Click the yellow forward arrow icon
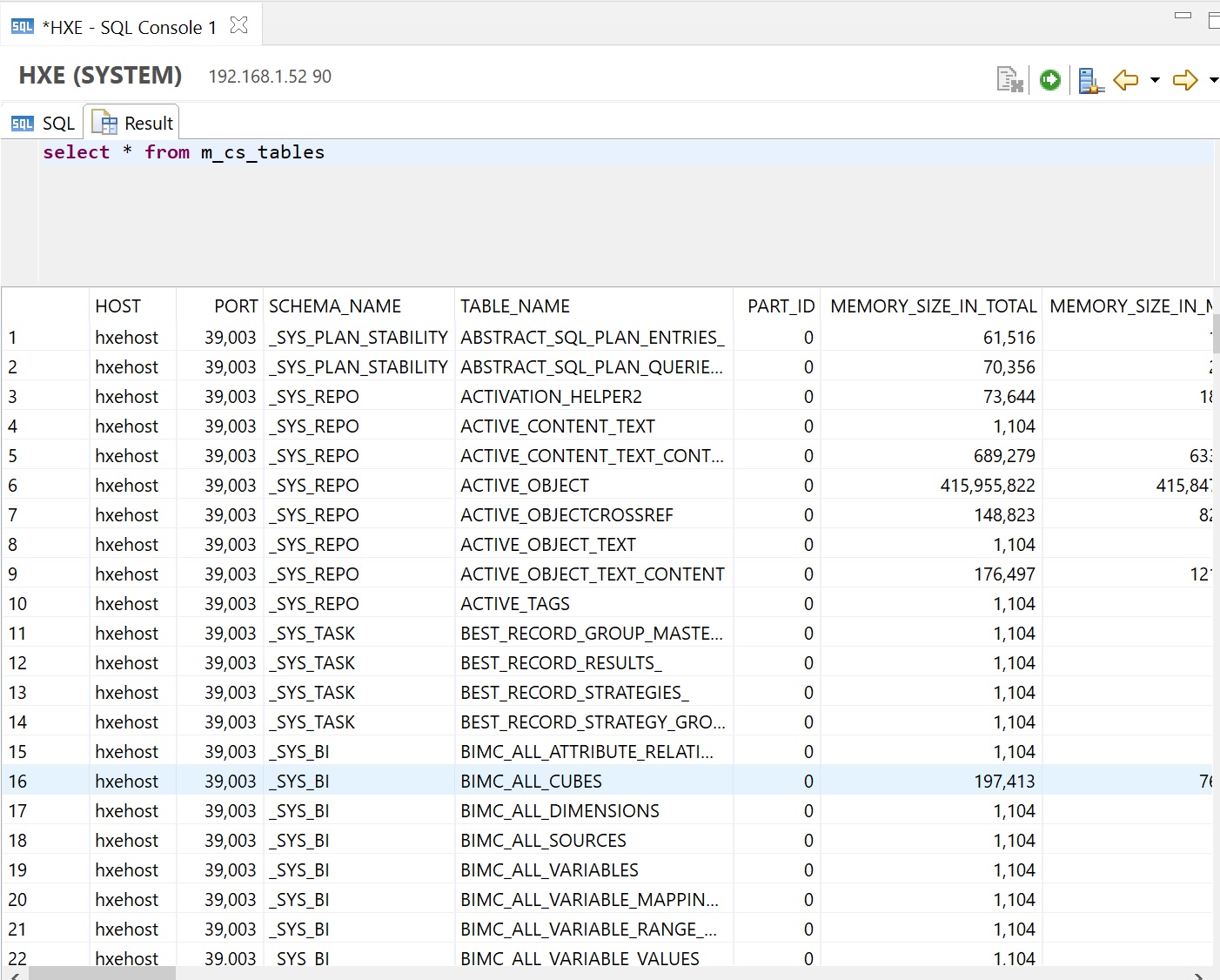 [x=1185, y=80]
